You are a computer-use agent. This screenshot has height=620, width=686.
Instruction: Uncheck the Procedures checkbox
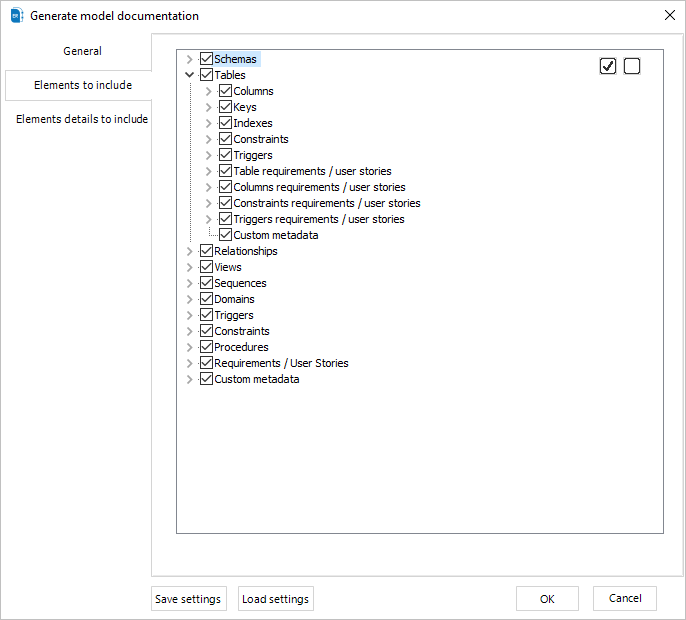click(206, 347)
